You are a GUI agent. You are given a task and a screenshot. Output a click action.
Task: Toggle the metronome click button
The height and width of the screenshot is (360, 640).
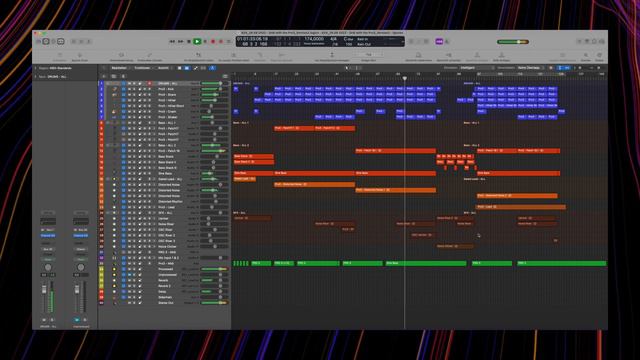(447, 42)
